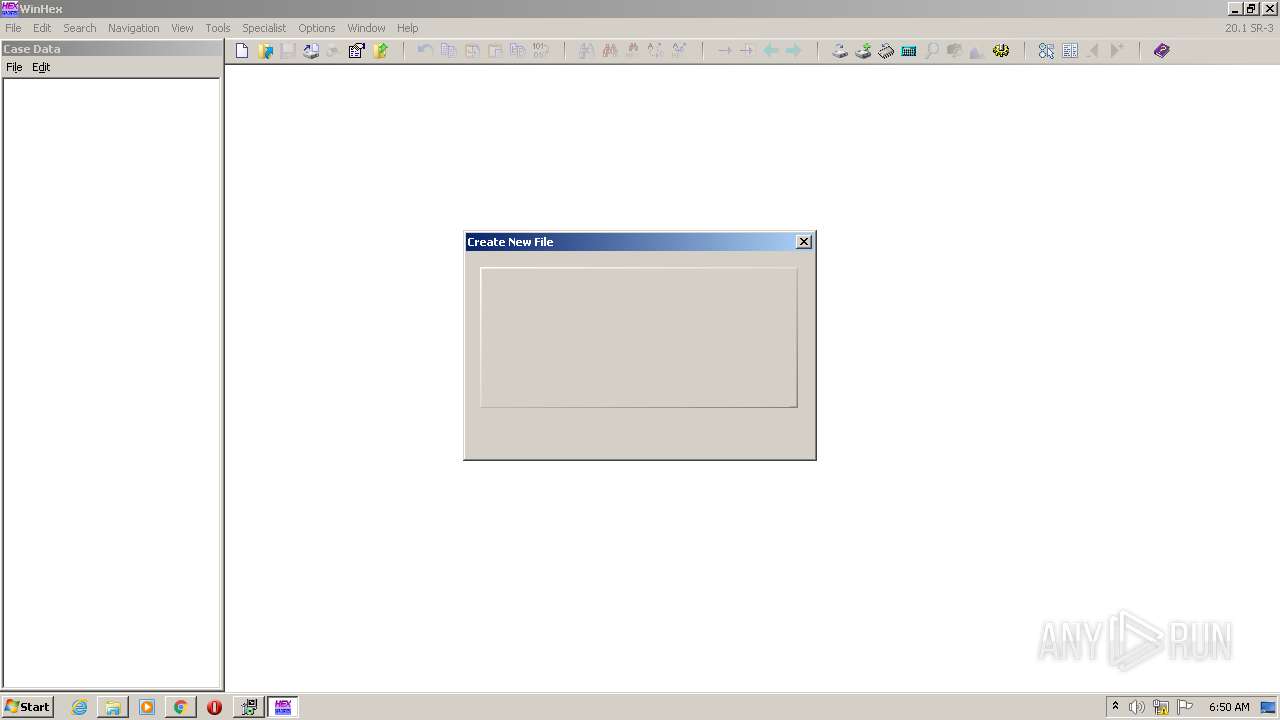Open the Help menu
Screen dimensions: 1280x720
coord(407,28)
